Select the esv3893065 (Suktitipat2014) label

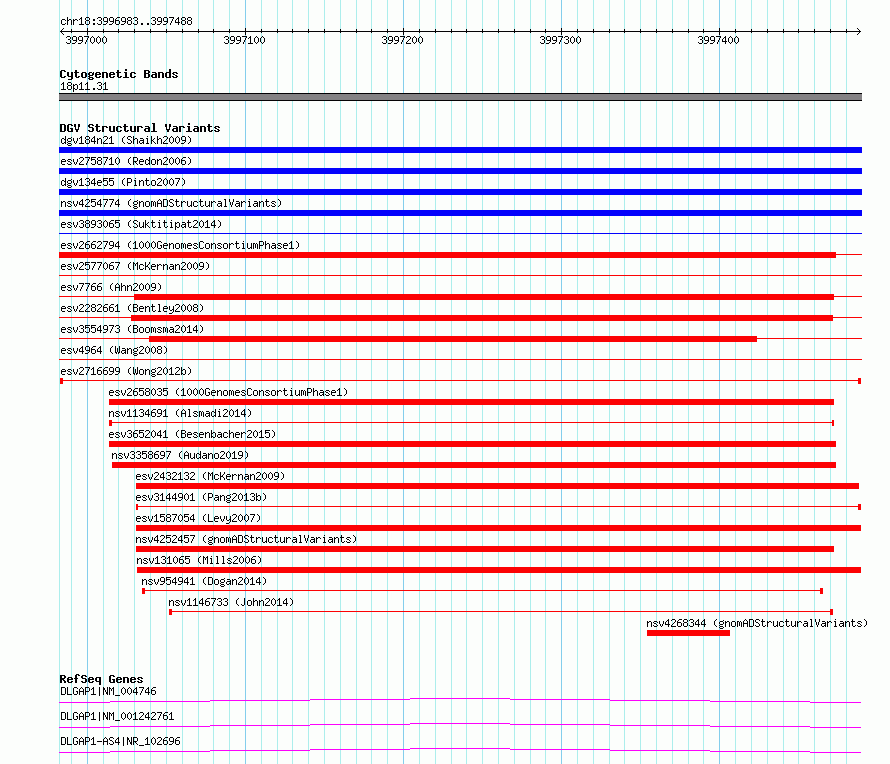(x=141, y=224)
